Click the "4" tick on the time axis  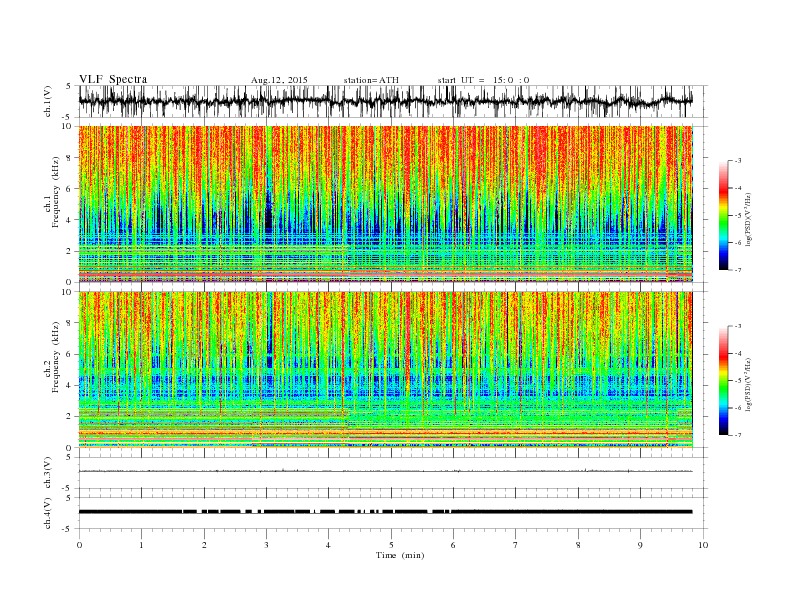pyautogui.click(x=328, y=545)
